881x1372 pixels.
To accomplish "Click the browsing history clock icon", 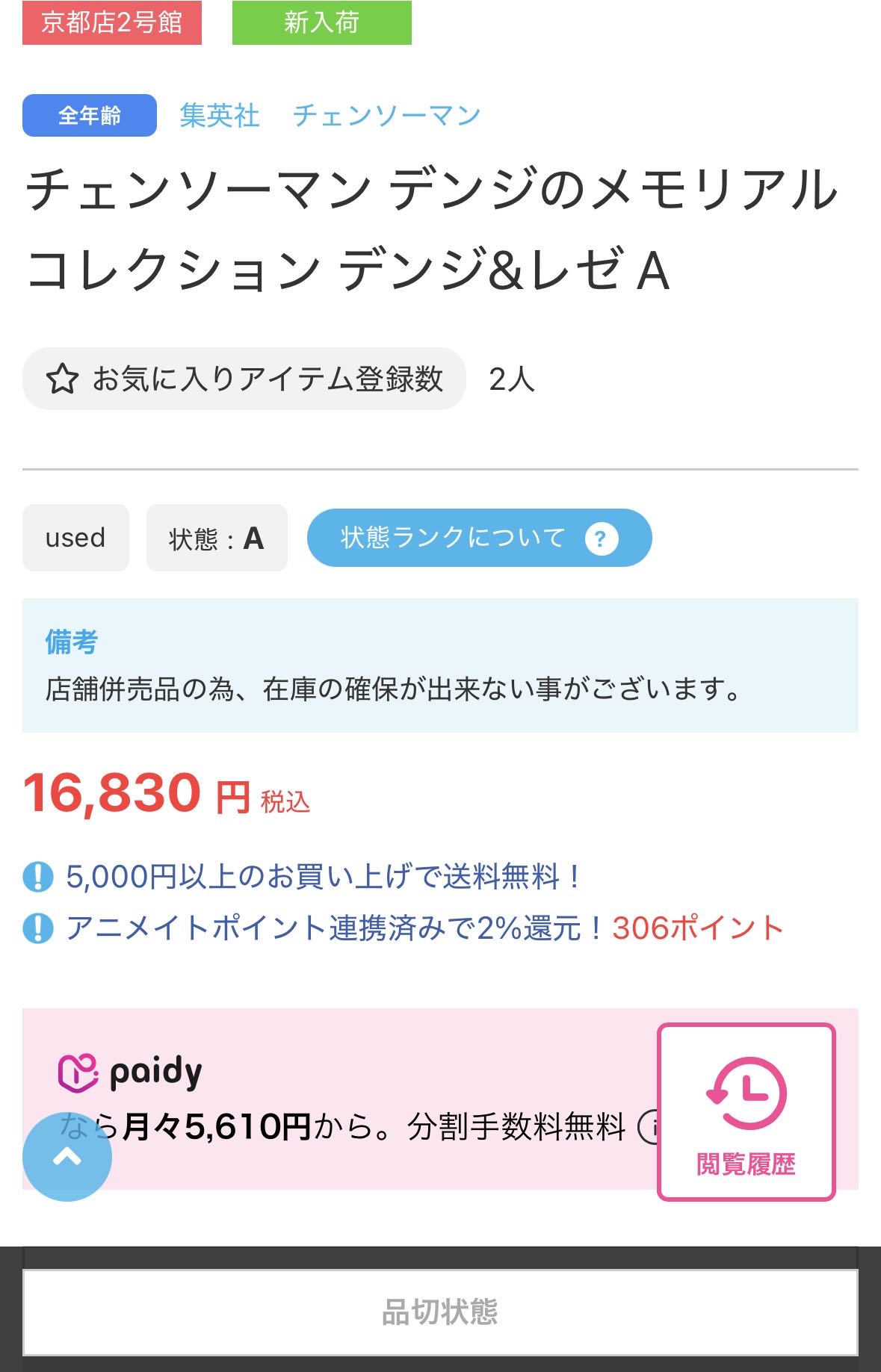I will click(746, 1093).
